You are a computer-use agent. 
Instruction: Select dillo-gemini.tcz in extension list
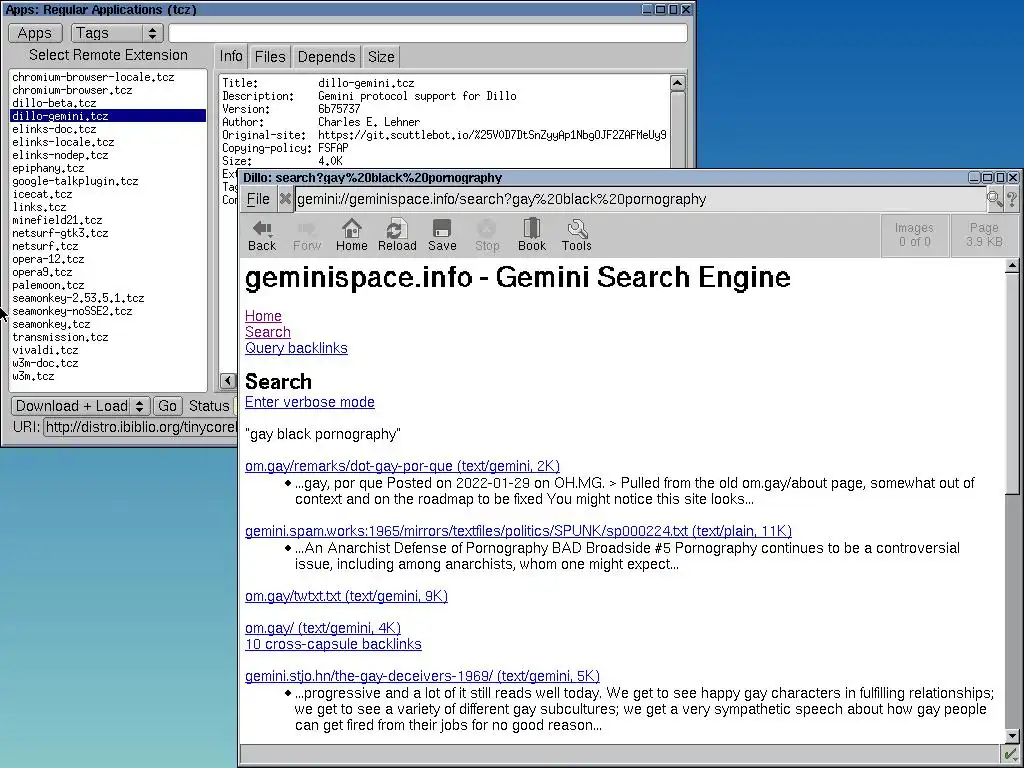[x=108, y=116]
